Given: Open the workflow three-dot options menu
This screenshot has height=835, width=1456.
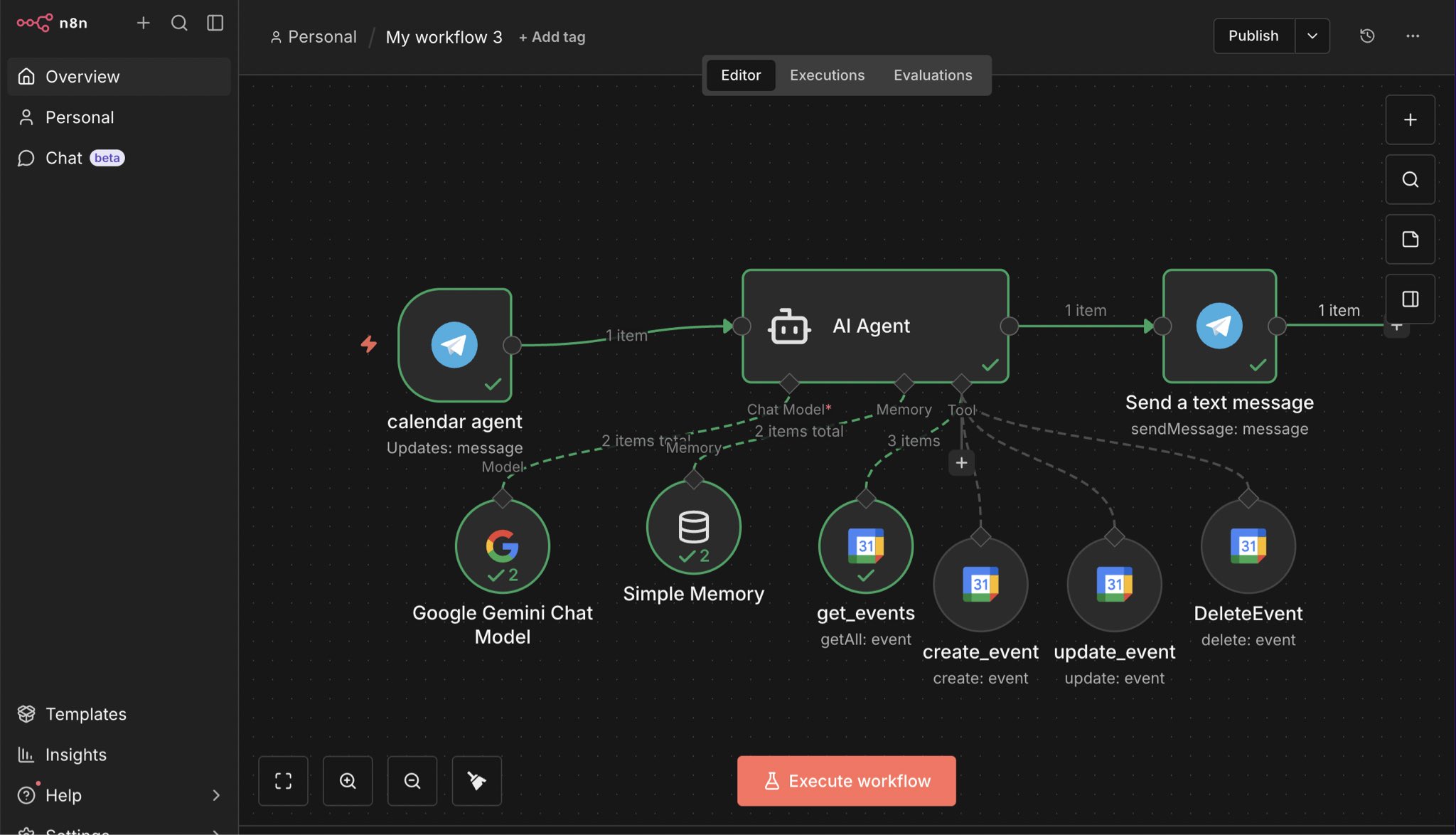Looking at the screenshot, I should coord(1413,36).
